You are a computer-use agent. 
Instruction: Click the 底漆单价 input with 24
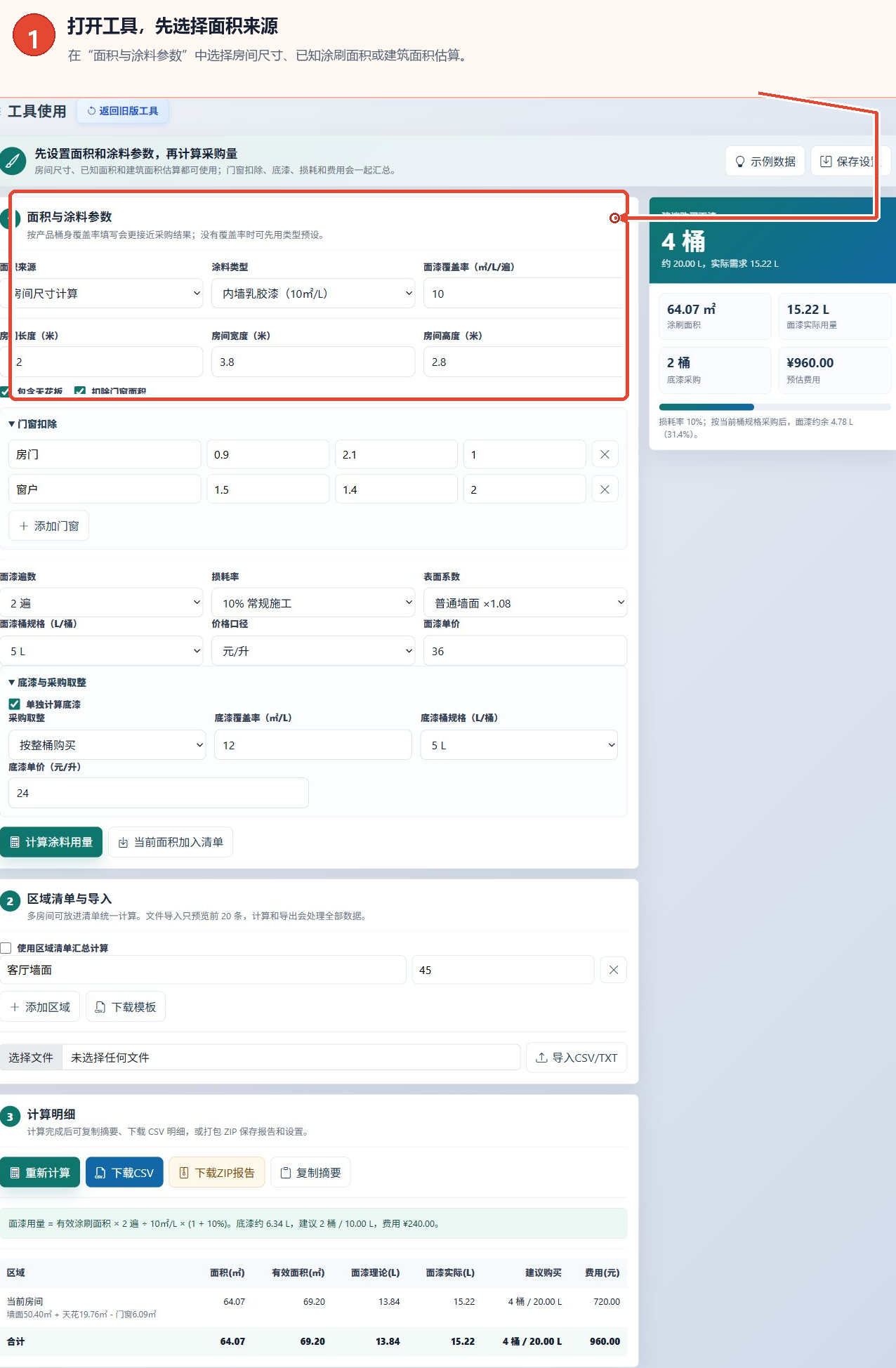[x=159, y=793]
